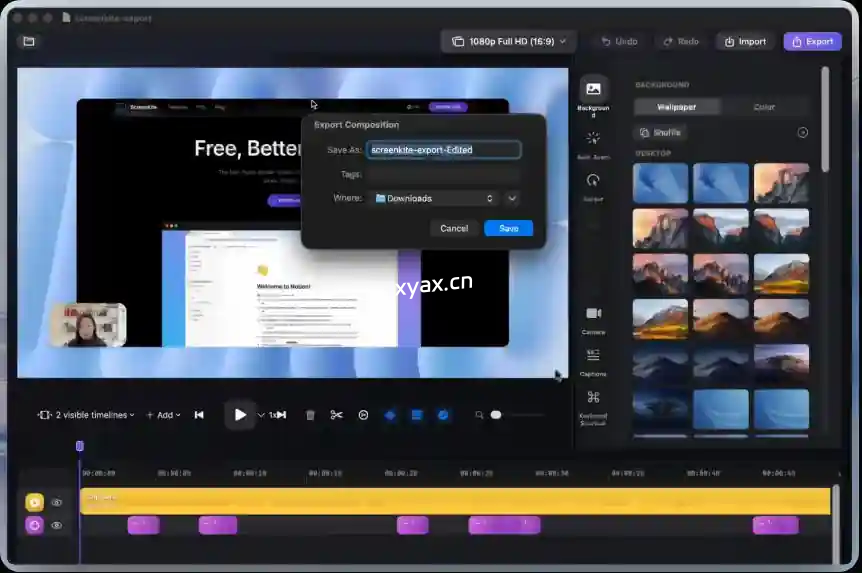Open the Keyboard Shortcut panel
Image resolution: width=862 pixels, height=573 pixels.
click(593, 403)
